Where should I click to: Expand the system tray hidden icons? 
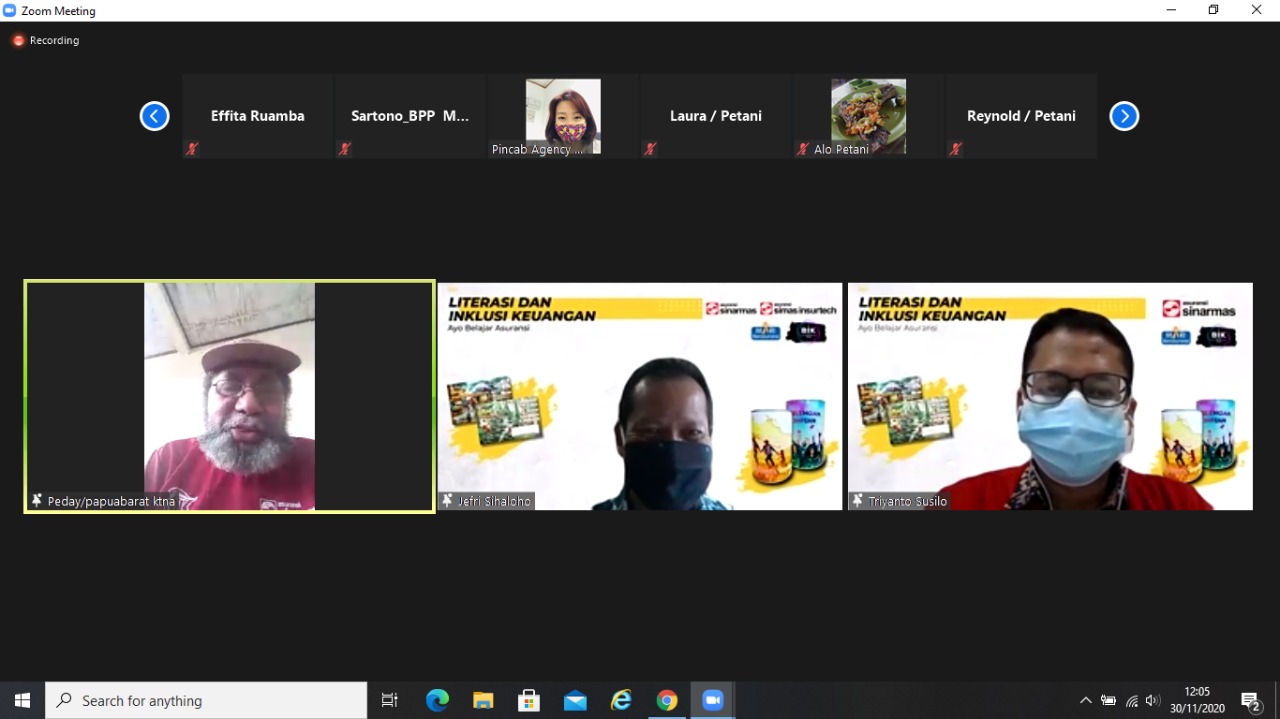(1085, 700)
